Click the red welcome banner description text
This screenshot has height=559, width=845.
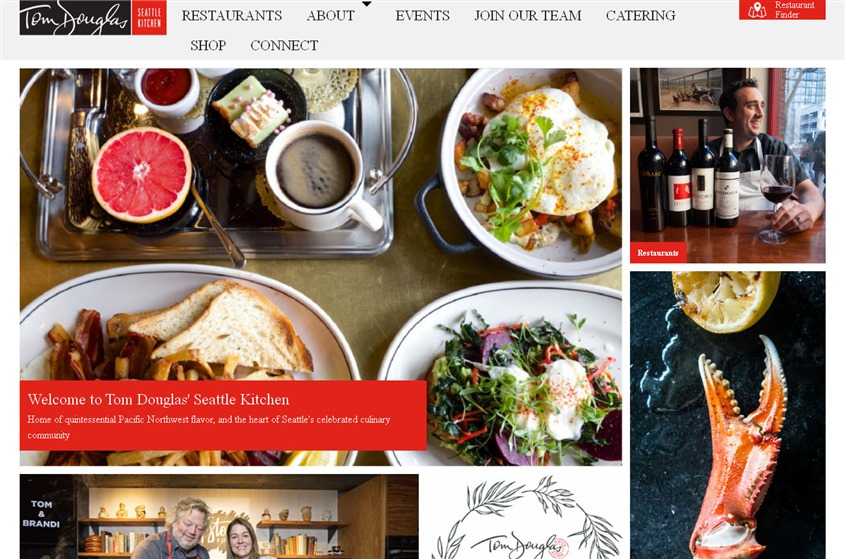(x=209, y=427)
